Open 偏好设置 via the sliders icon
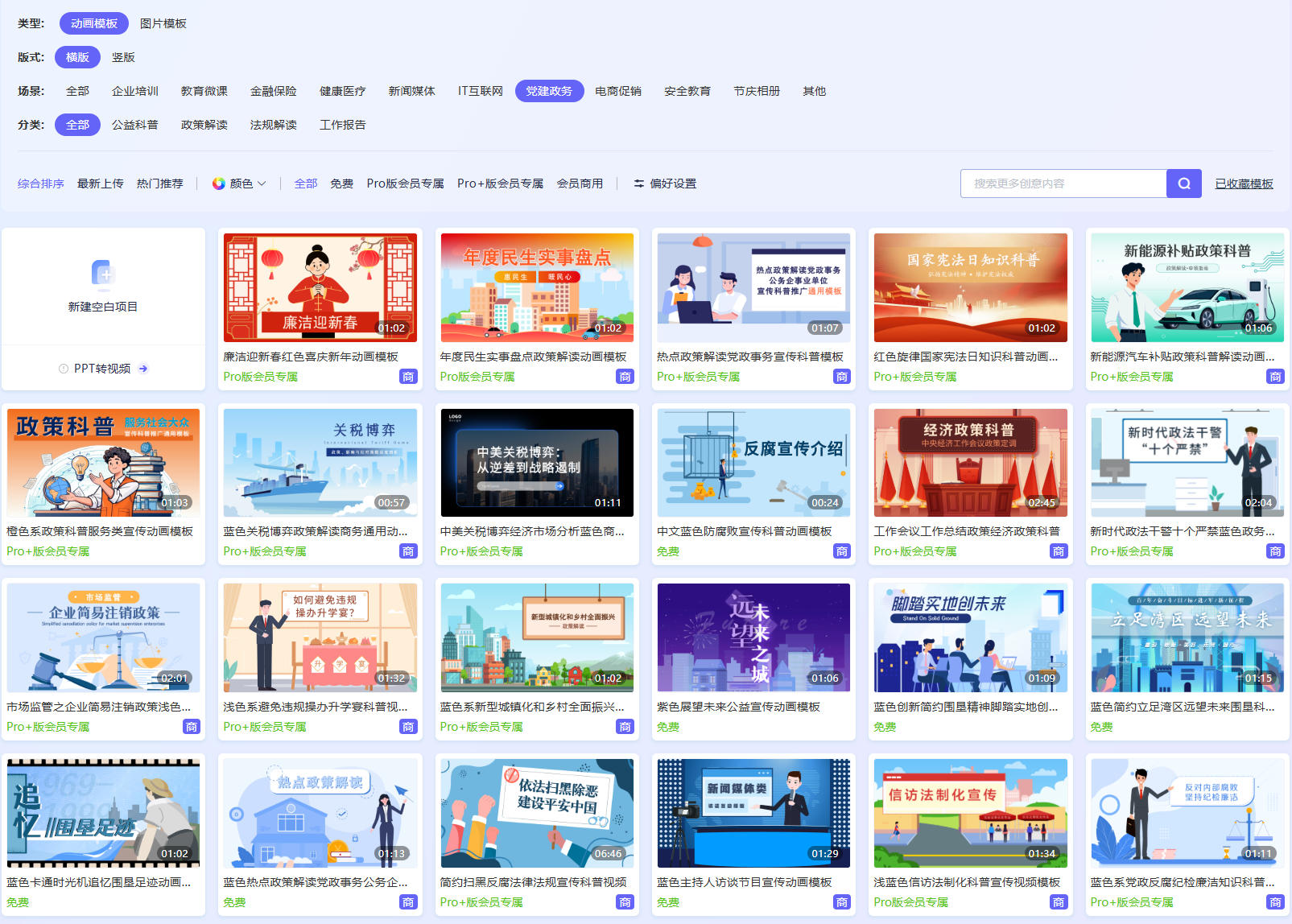The image size is (1292, 924). click(638, 183)
